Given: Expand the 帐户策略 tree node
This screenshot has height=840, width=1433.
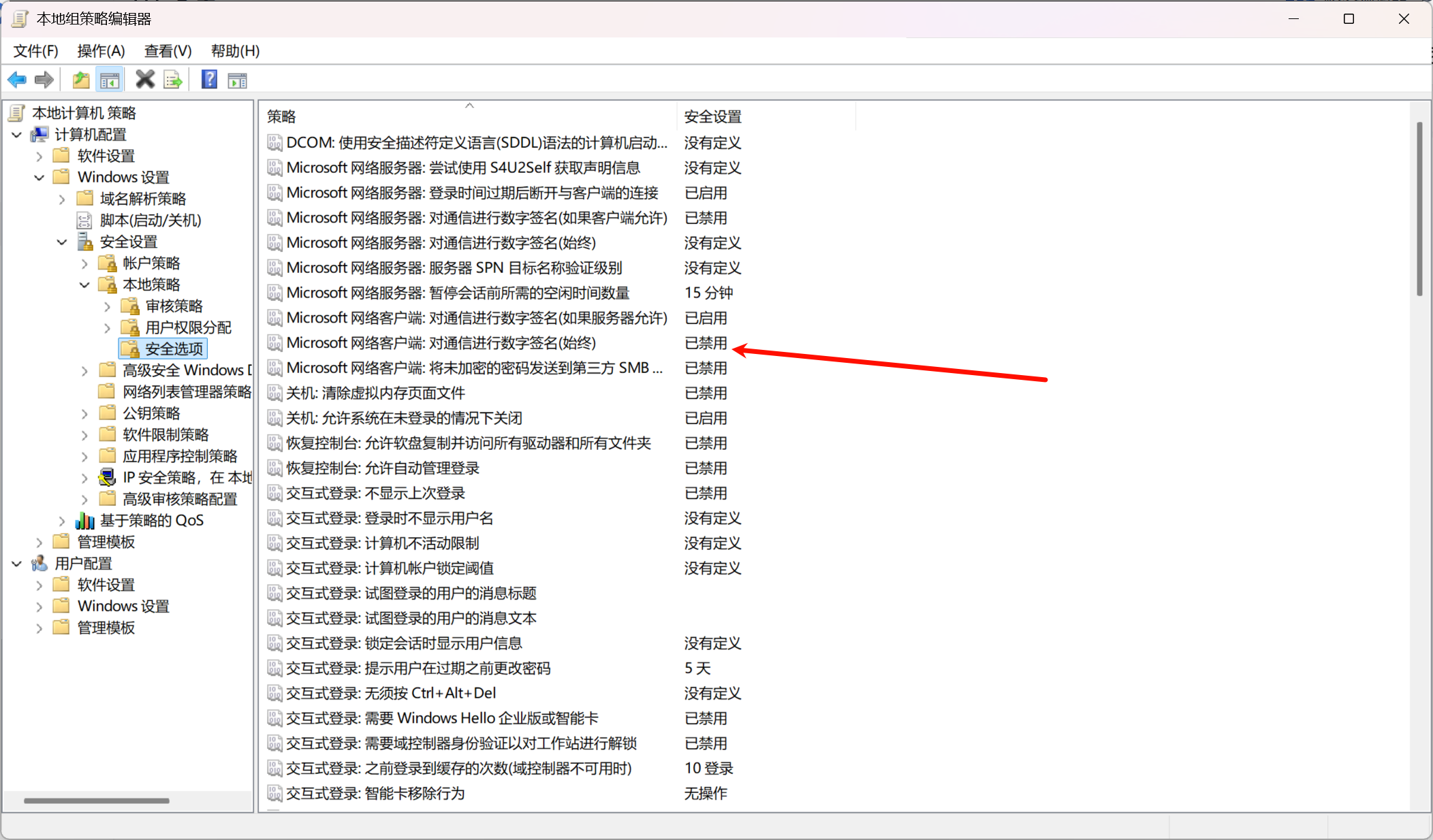Looking at the screenshot, I should [84, 263].
